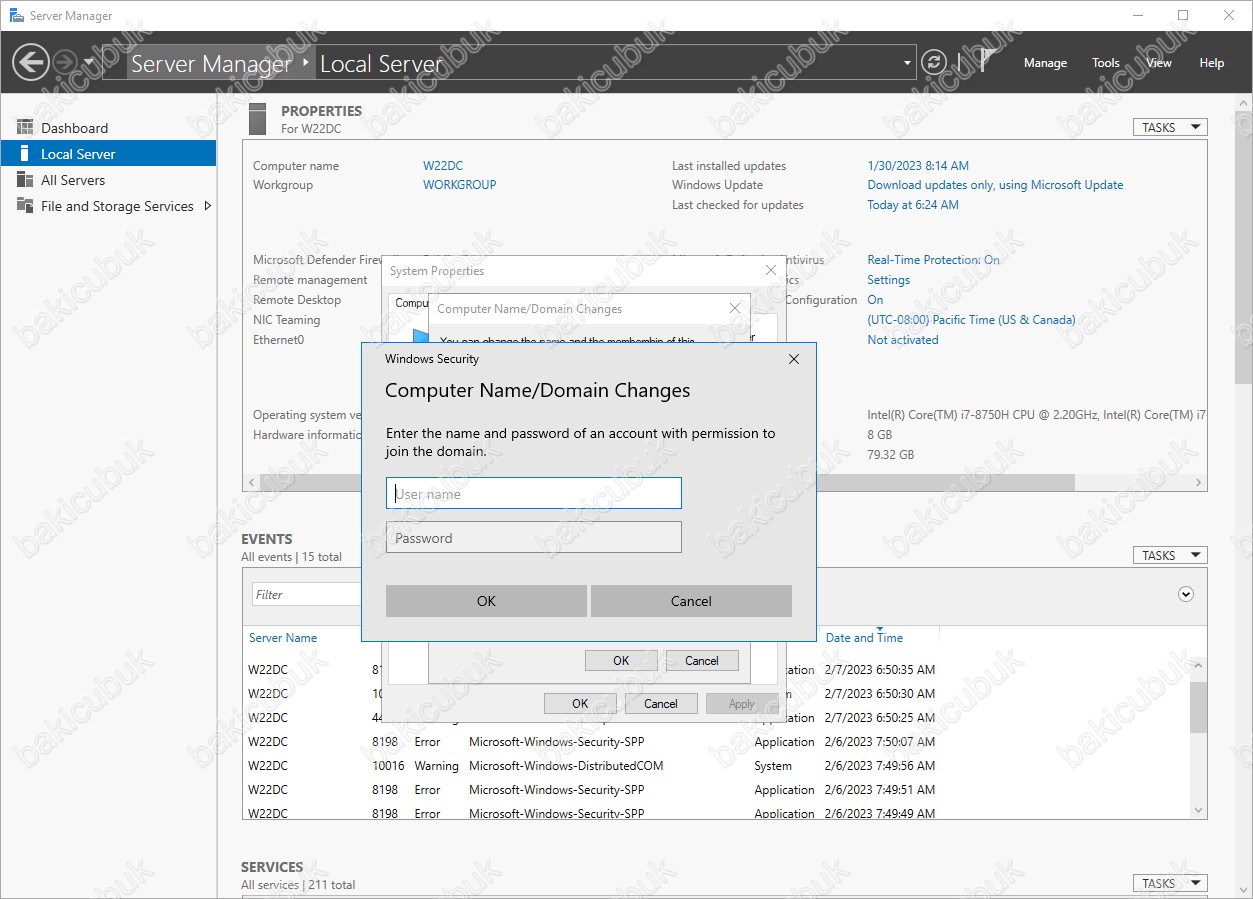The image size is (1253, 899).
Task: Refresh Server Manager with the refresh icon
Action: [933, 62]
